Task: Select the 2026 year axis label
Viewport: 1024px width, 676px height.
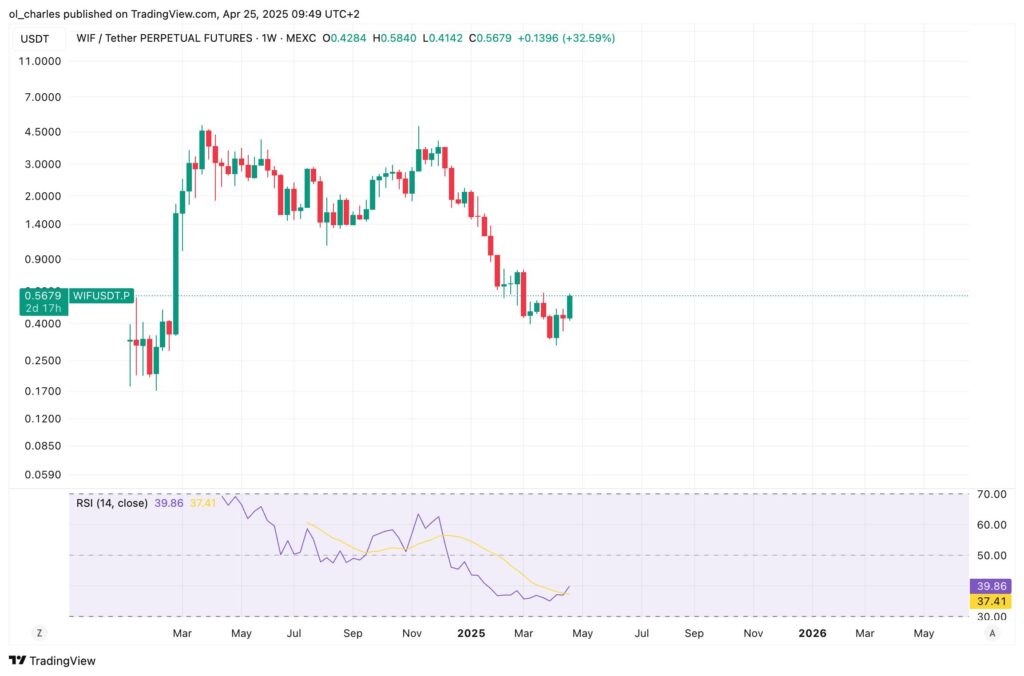Action: (x=812, y=633)
